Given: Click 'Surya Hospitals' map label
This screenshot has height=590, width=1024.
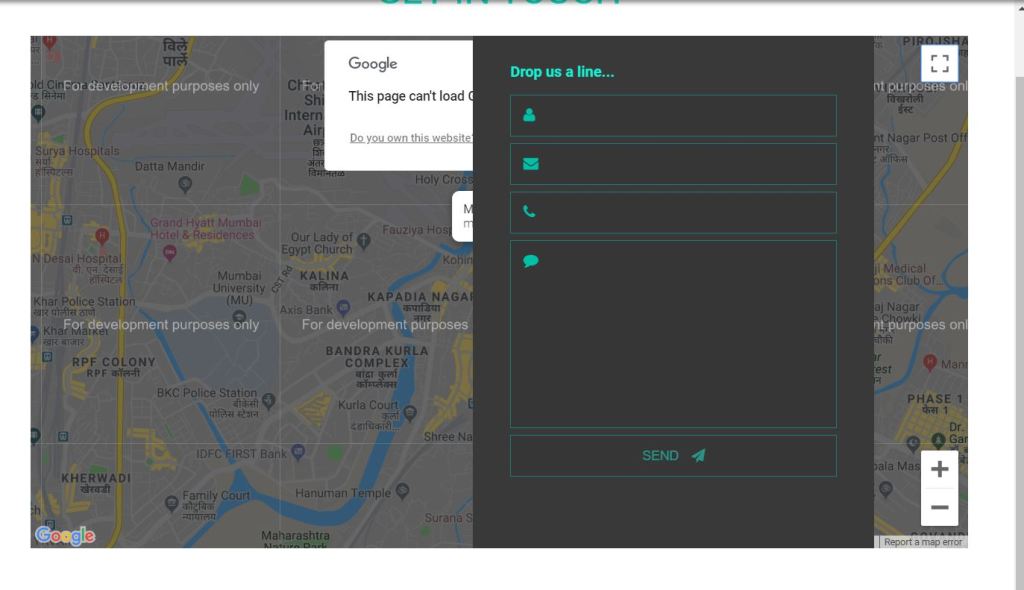Looking at the screenshot, I should (x=77, y=151).
